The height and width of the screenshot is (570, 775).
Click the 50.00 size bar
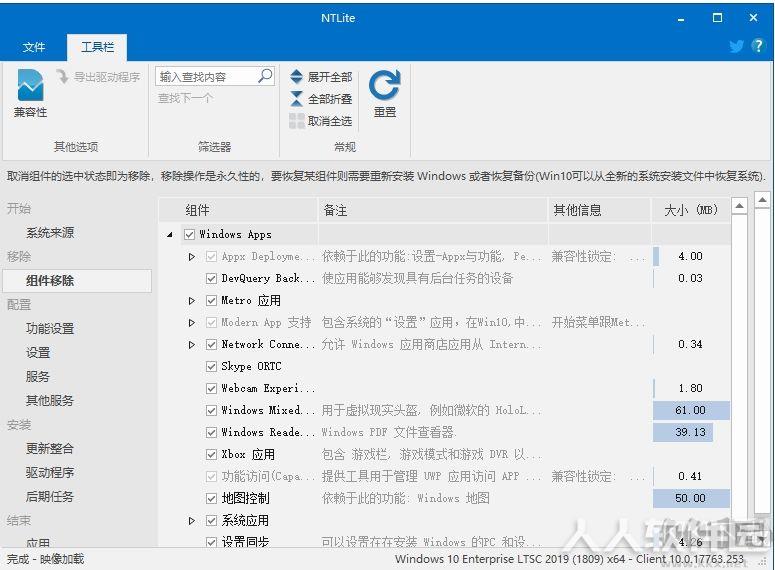coord(691,498)
